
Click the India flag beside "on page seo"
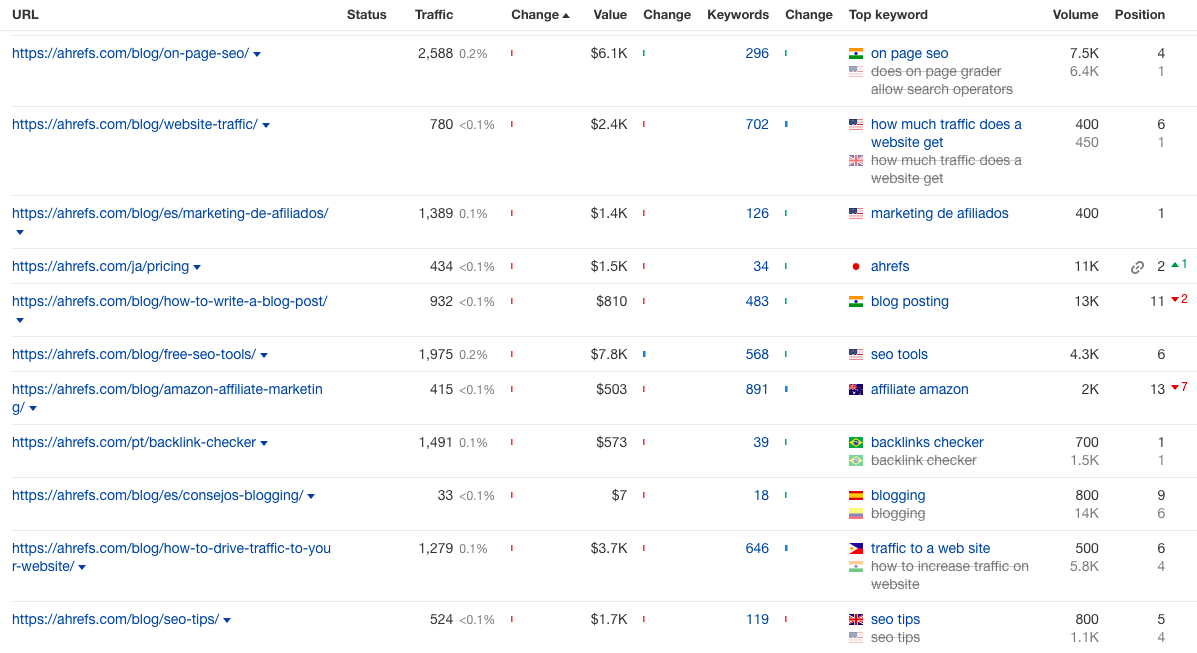click(x=855, y=53)
